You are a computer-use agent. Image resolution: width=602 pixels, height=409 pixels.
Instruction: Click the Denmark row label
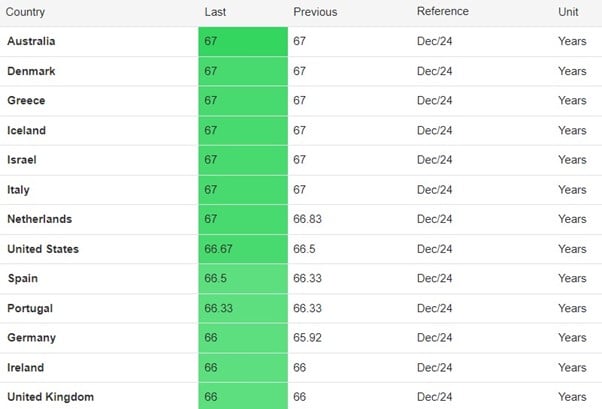point(32,71)
